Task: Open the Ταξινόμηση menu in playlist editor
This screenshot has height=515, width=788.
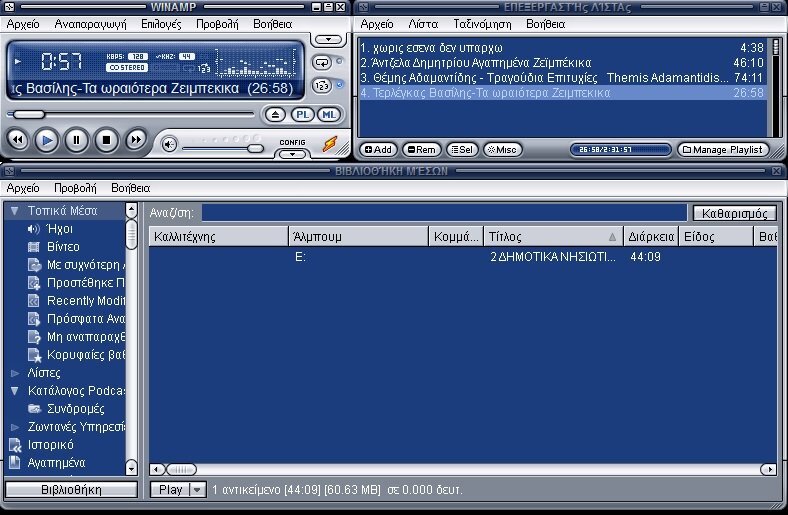Action: click(482, 24)
